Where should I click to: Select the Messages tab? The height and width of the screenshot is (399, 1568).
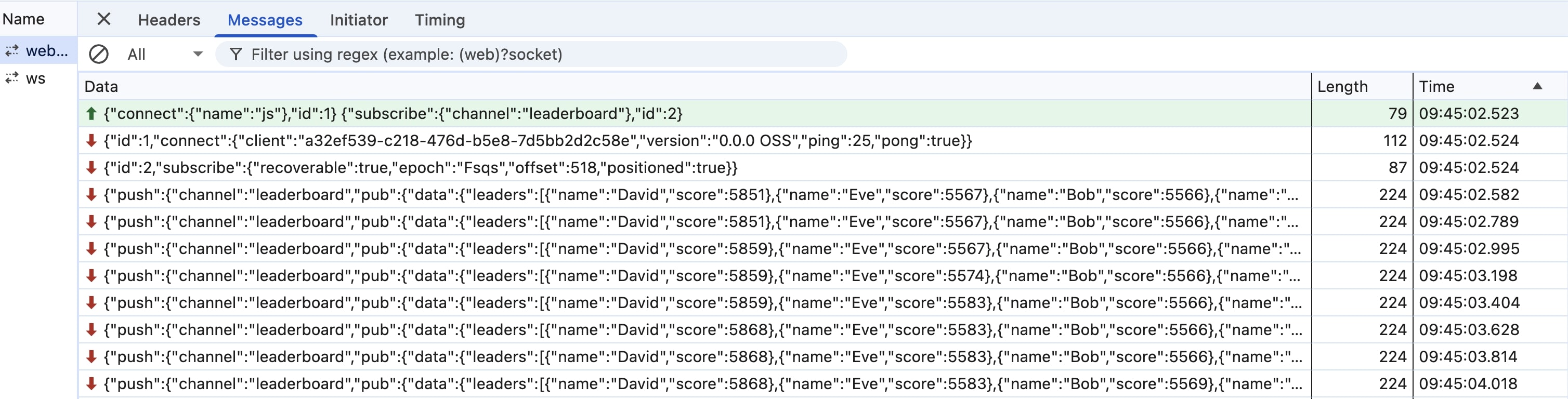(x=265, y=20)
